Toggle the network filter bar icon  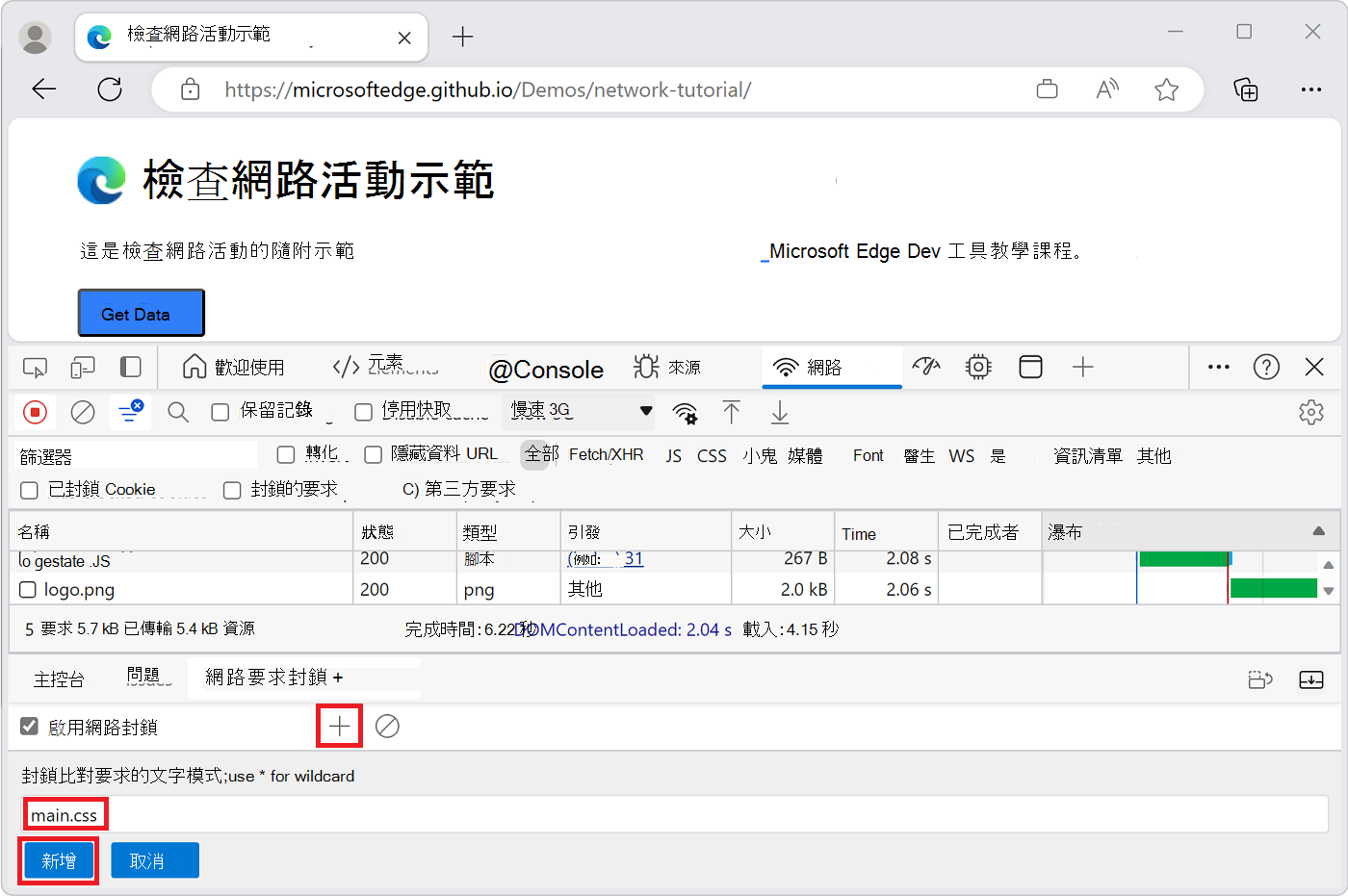(x=130, y=412)
